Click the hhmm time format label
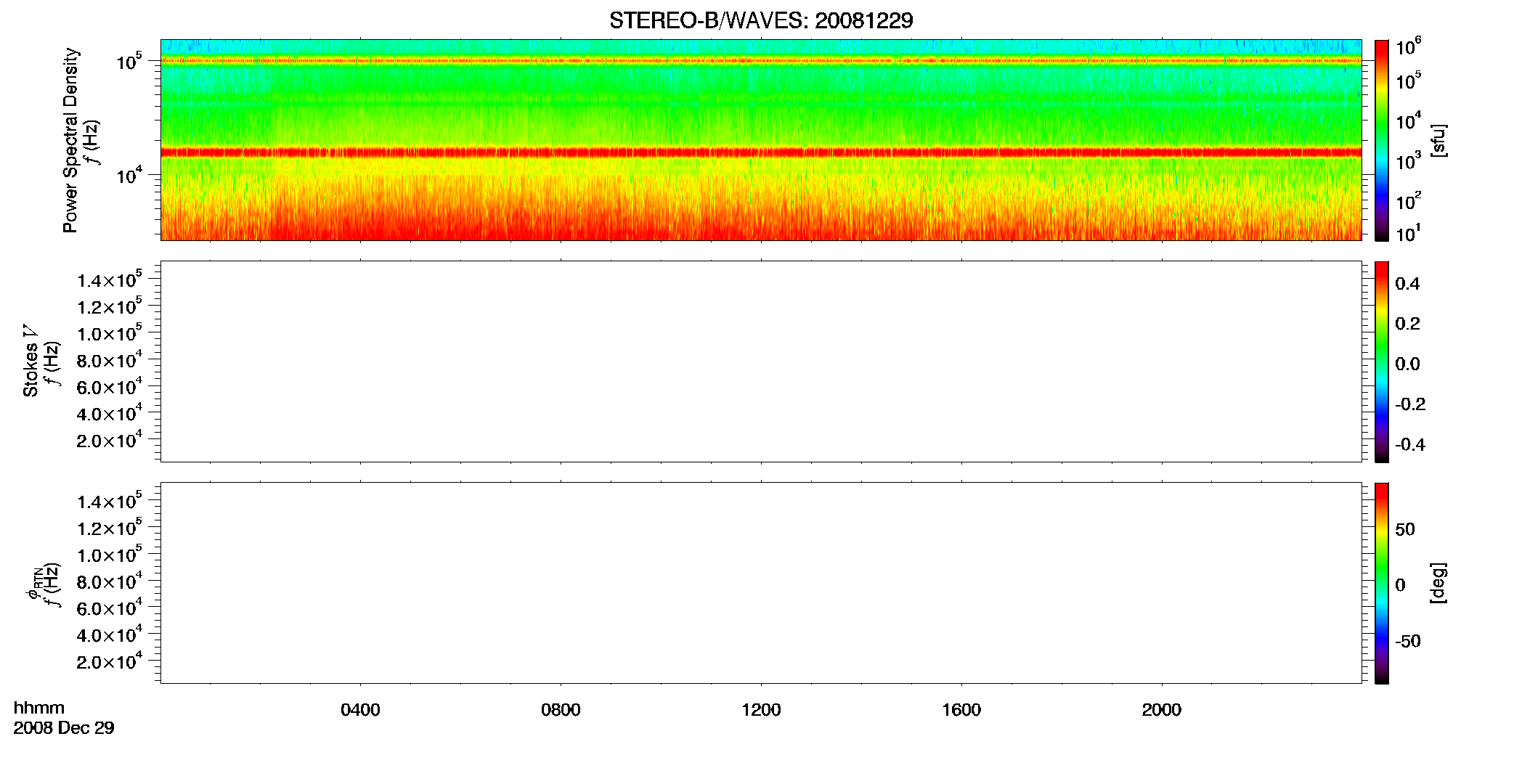The image size is (1522, 784). 39,709
